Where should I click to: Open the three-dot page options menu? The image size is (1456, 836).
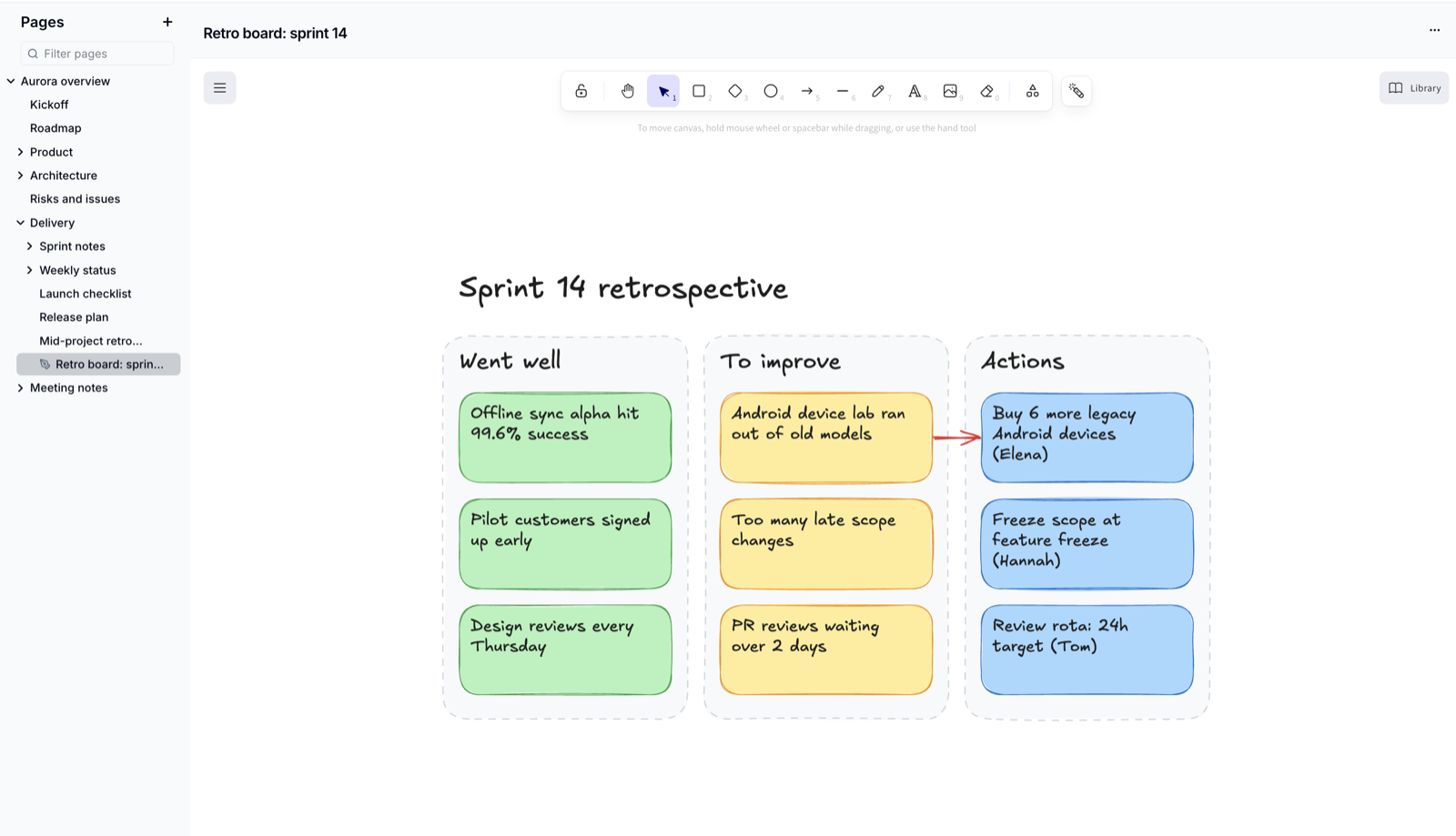point(1434,30)
